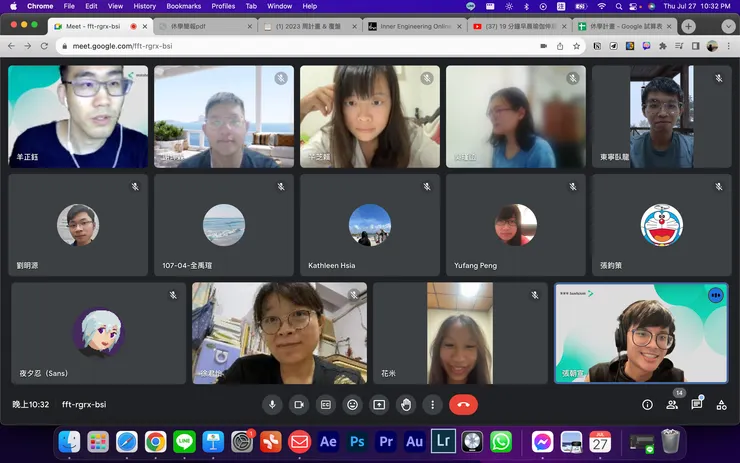Switch to the YouTube 19 分鐘 tab
The image size is (740, 463).
click(520, 26)
